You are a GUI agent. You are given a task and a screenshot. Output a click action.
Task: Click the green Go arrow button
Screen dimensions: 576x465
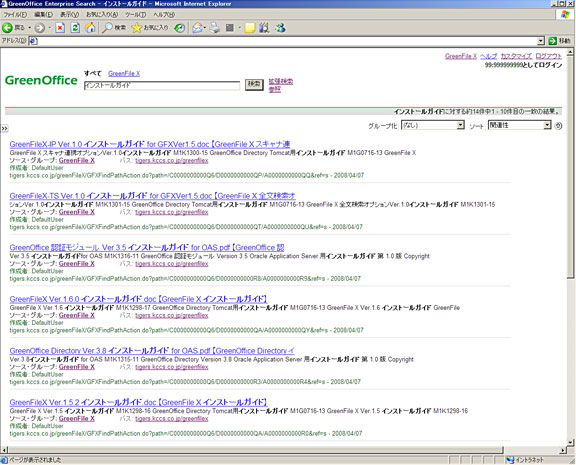pyautogui.click(x=552, y=41)
